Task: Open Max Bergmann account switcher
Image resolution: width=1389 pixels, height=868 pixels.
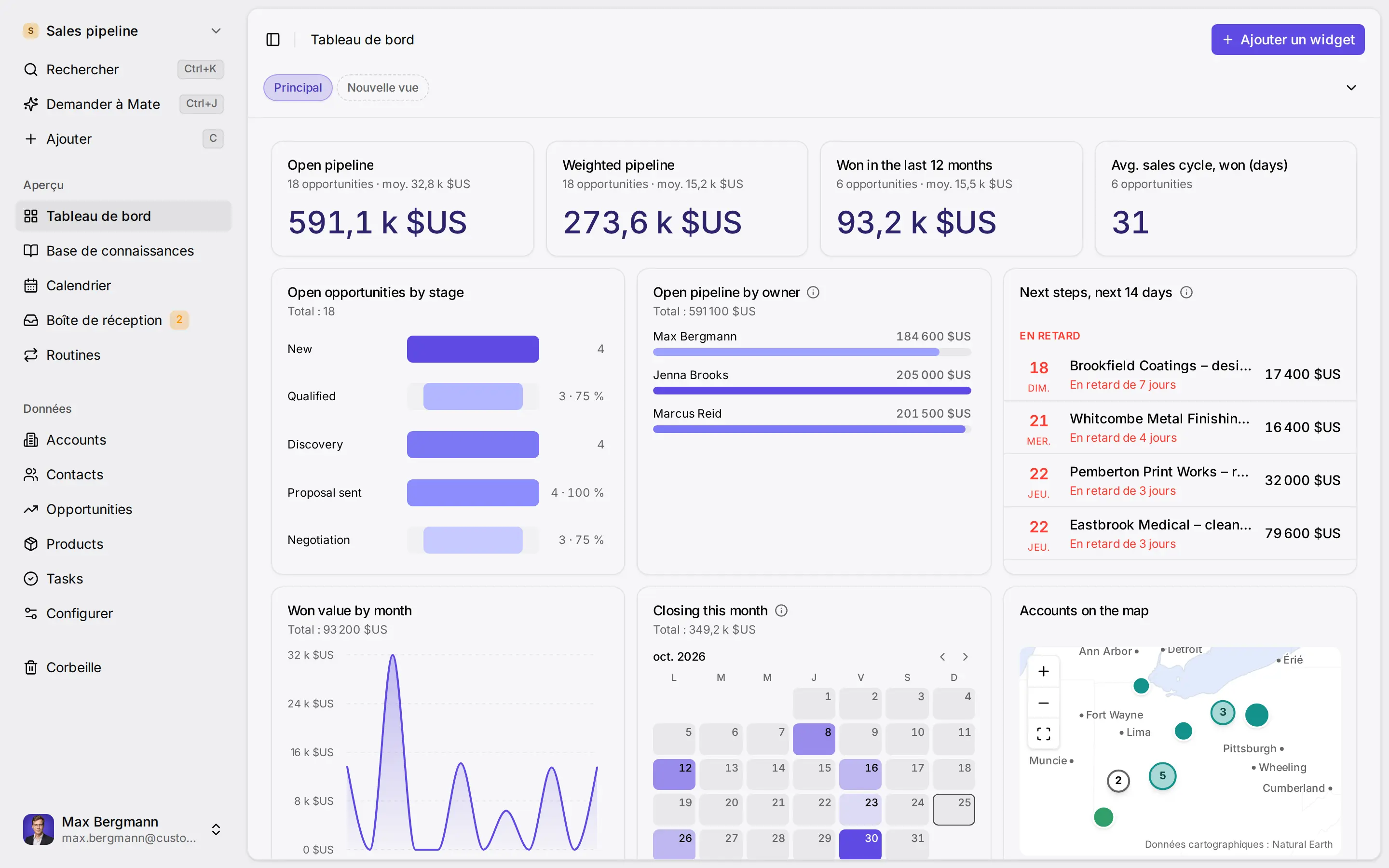Action: point(123,829)
